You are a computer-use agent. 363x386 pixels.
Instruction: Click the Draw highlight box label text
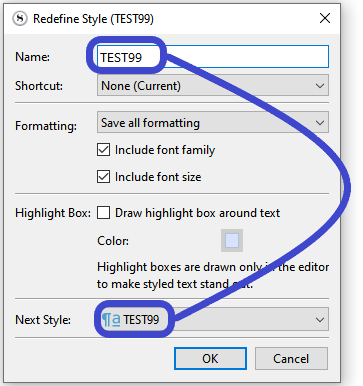(x=197, y=213)
